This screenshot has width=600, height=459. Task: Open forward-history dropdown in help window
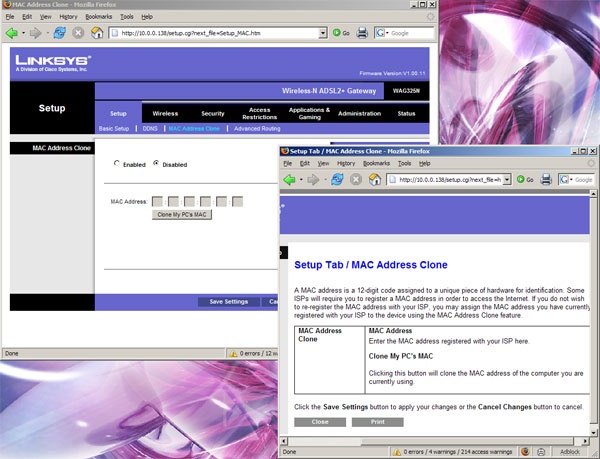325,179
